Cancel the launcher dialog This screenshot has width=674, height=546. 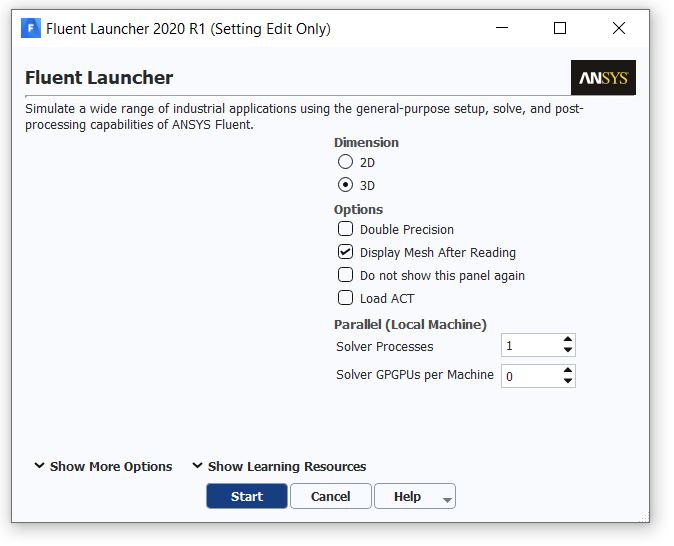[331, 496]
